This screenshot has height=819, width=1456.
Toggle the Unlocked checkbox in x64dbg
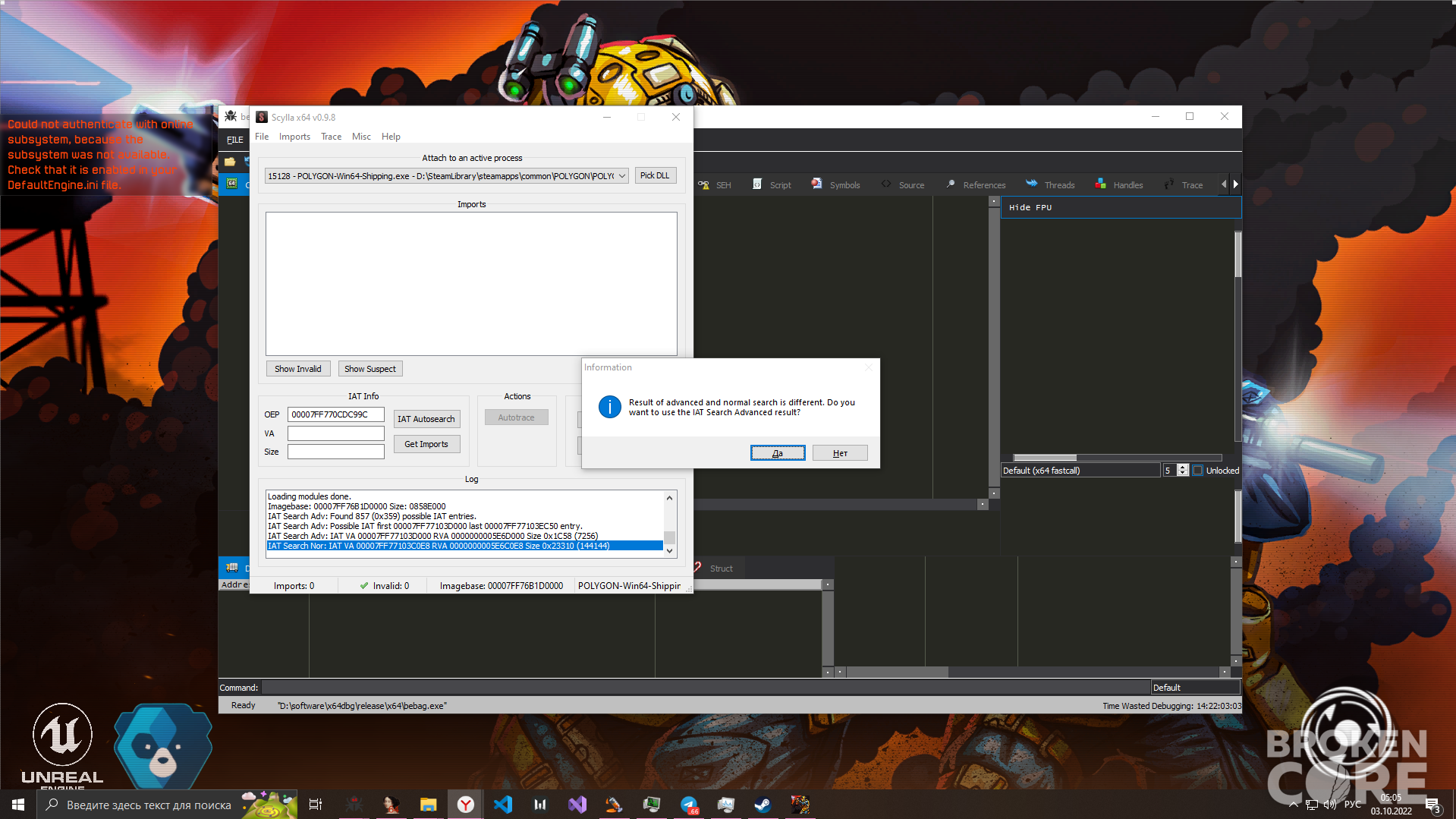(x=1198, y=471)
